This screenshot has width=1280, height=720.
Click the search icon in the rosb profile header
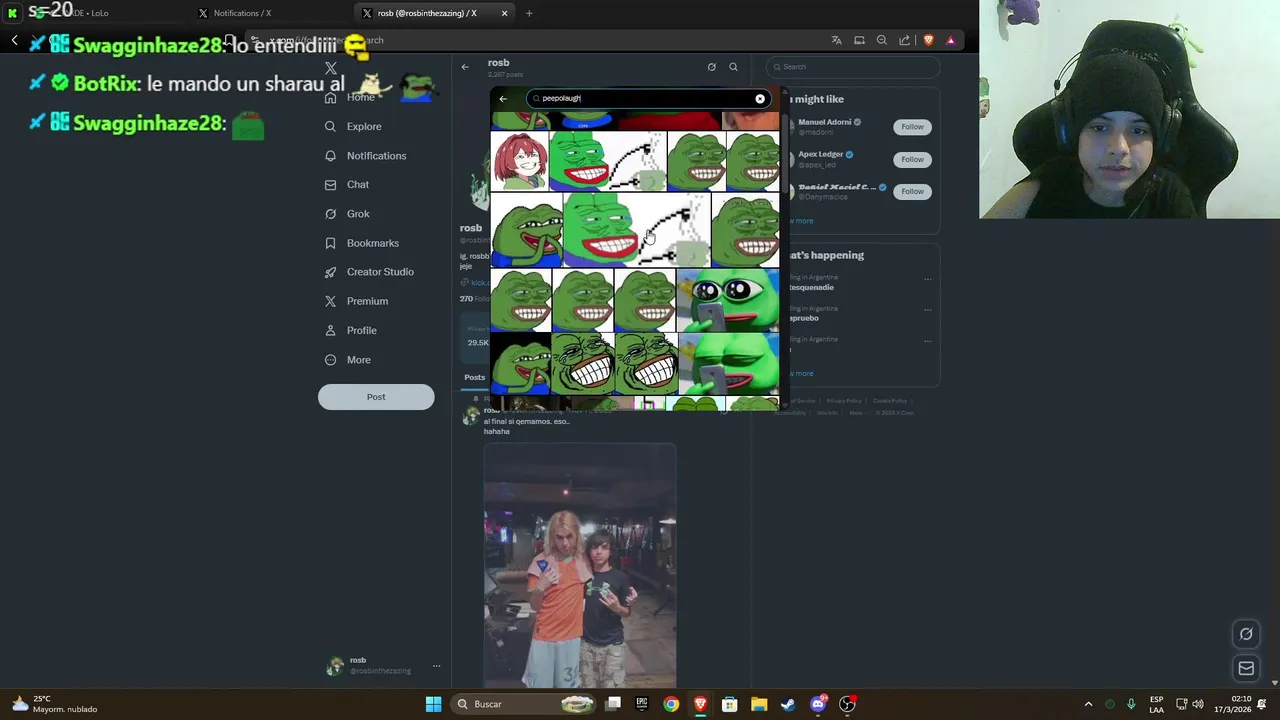(x=733, y=67)
